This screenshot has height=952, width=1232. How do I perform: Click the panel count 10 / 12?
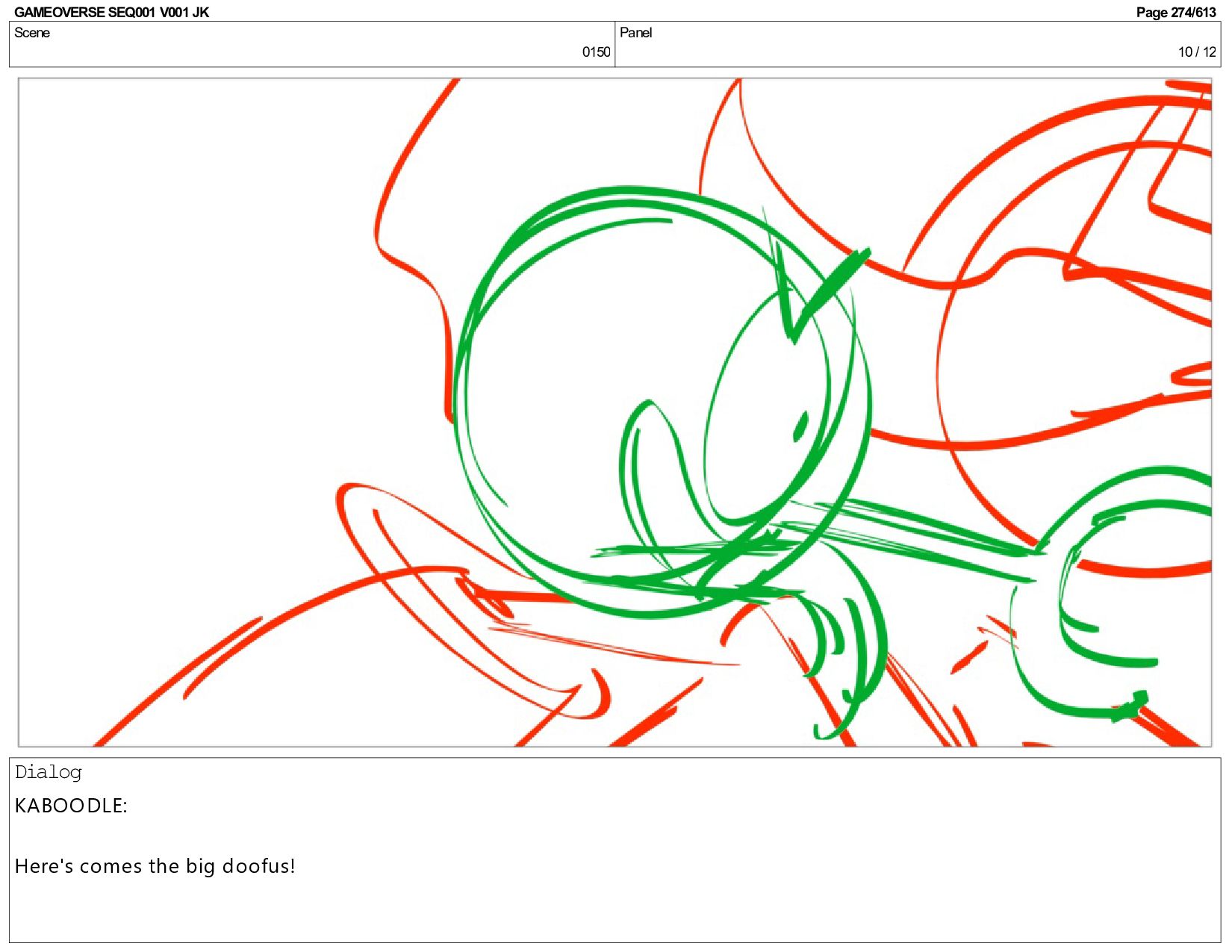click(1197, 52)
